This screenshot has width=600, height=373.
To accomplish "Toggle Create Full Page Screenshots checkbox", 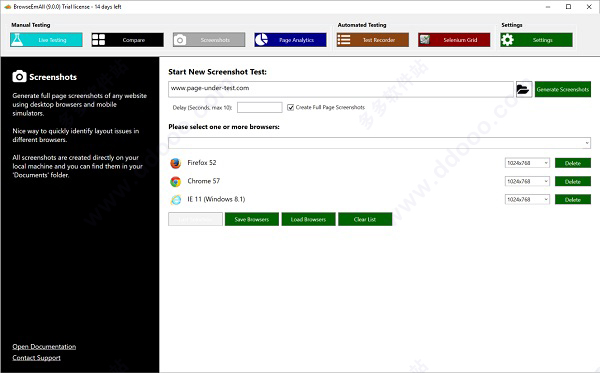I will click(x=290, y=108).
